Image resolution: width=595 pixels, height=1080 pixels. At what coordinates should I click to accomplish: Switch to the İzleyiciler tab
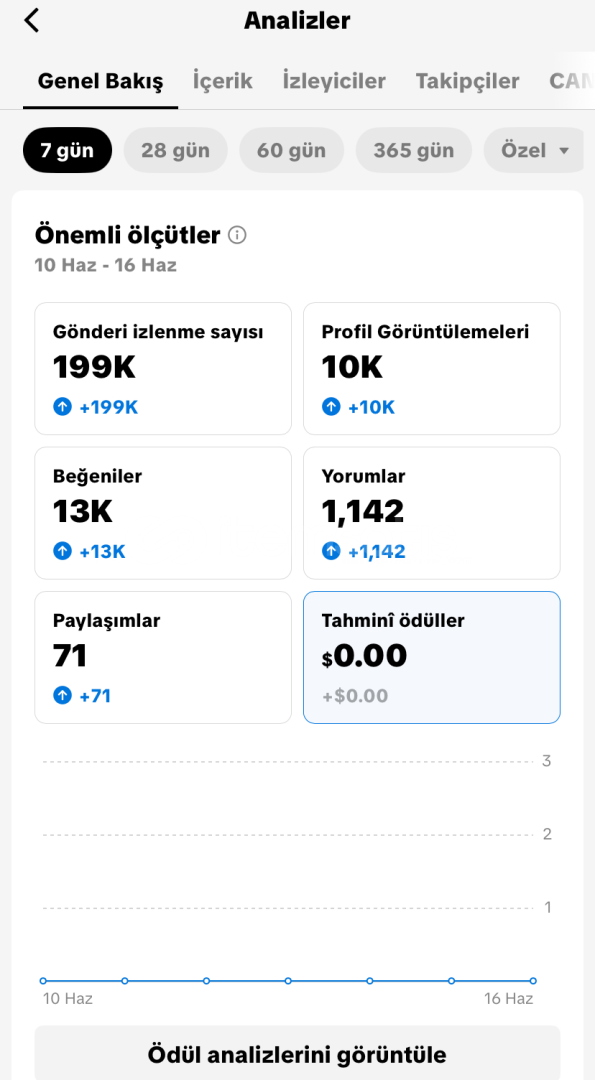[x=334, y=81]
